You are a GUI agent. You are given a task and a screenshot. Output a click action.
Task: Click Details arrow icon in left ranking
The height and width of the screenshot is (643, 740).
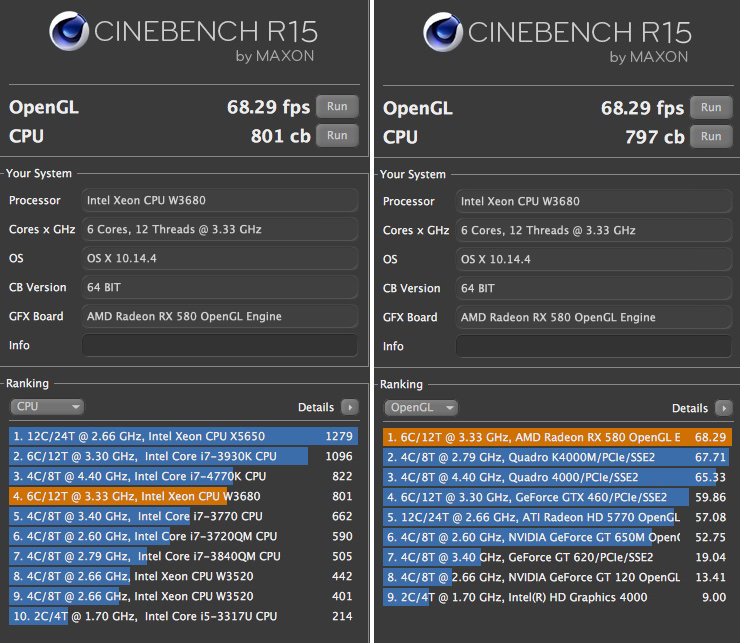(x=349, y=407)
